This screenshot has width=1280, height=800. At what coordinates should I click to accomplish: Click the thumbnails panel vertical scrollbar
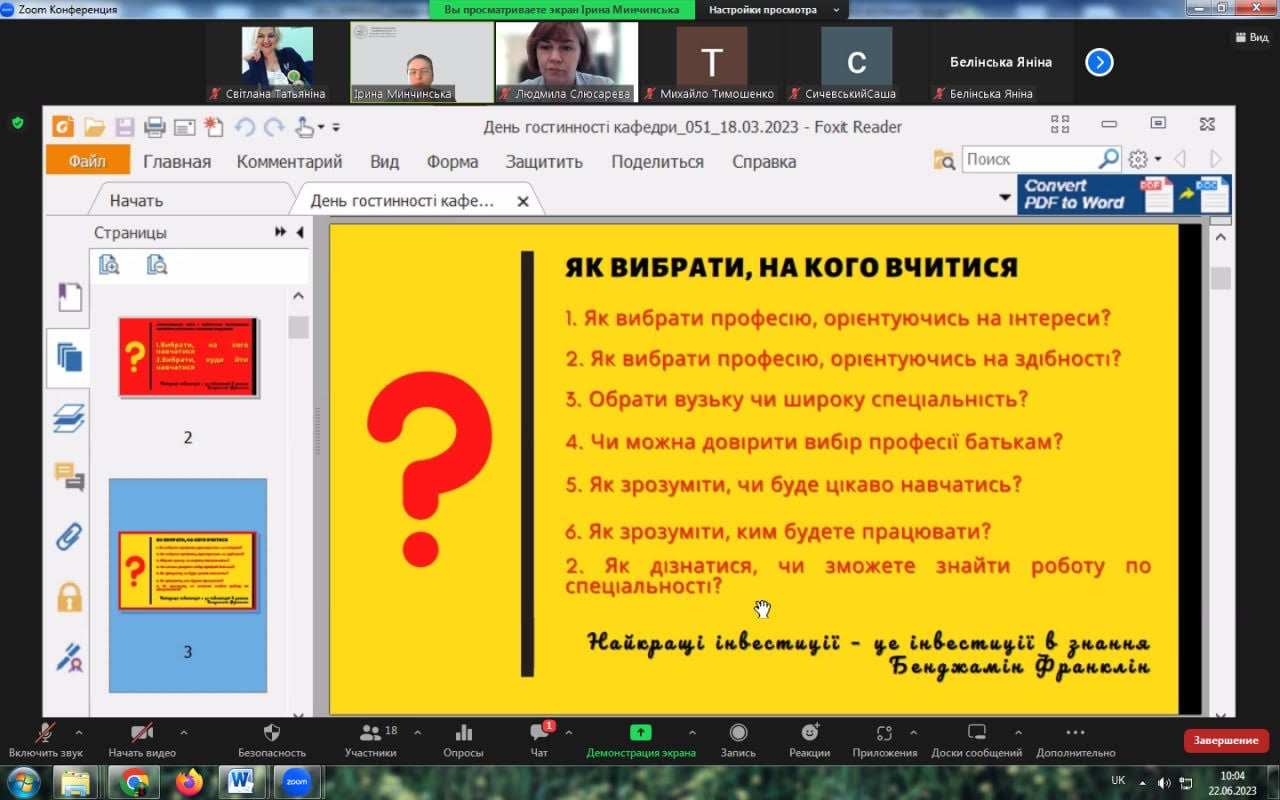299,504
